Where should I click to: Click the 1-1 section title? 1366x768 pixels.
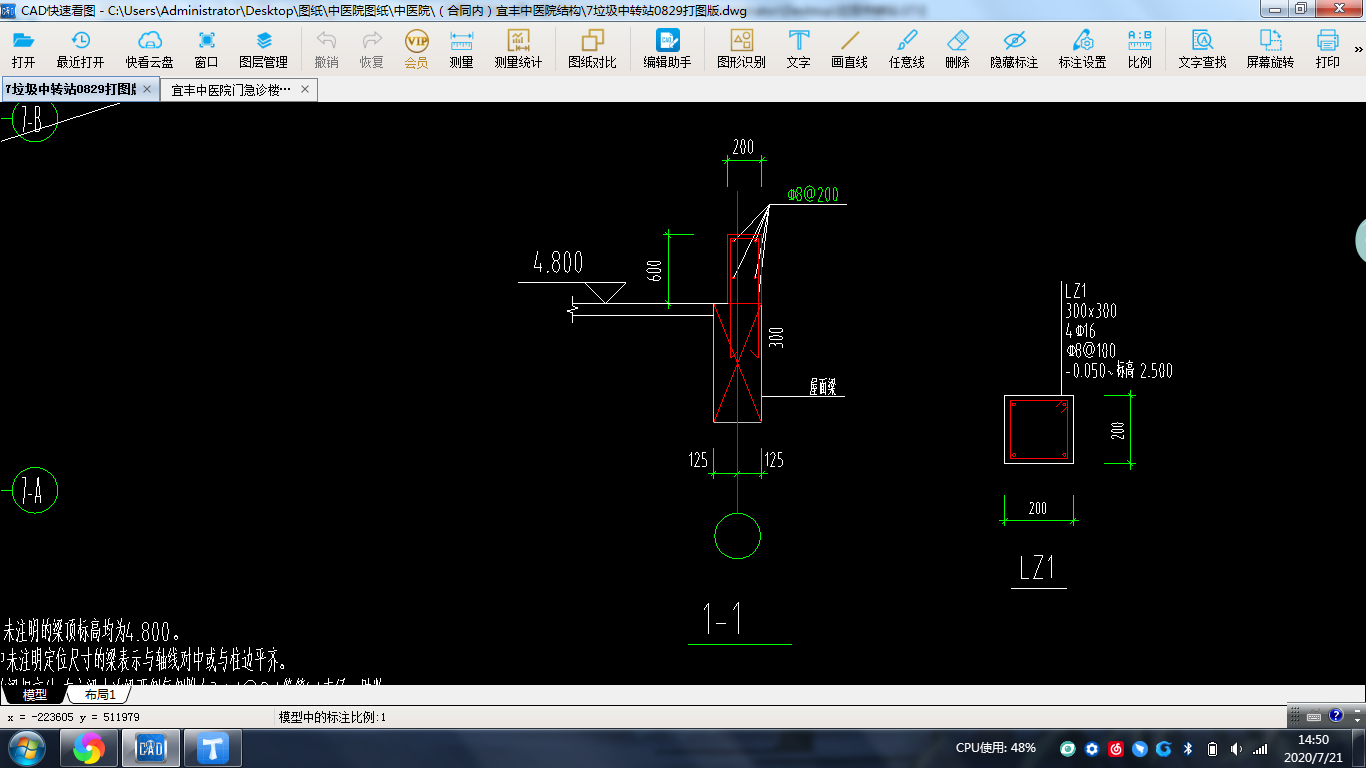(723, 620)
